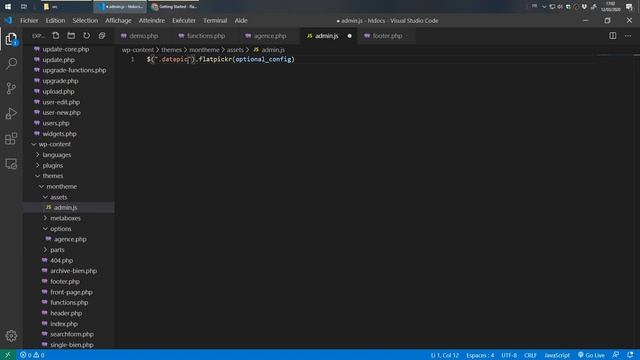
Task: Click montheme in breadcrumb
Action: coord(204,50)
